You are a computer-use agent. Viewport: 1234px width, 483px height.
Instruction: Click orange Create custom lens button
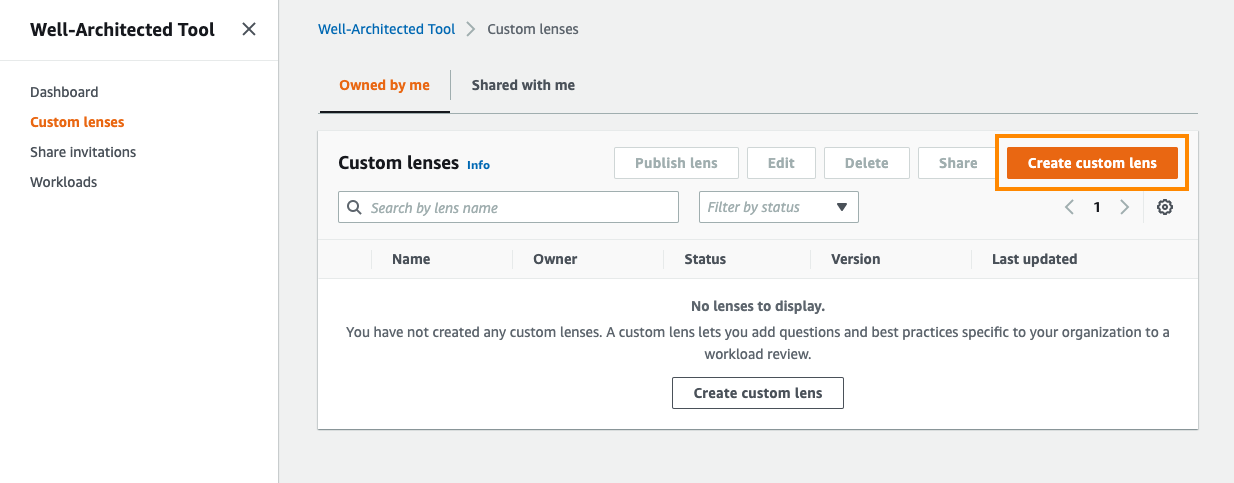click(x=1092, y=163)
